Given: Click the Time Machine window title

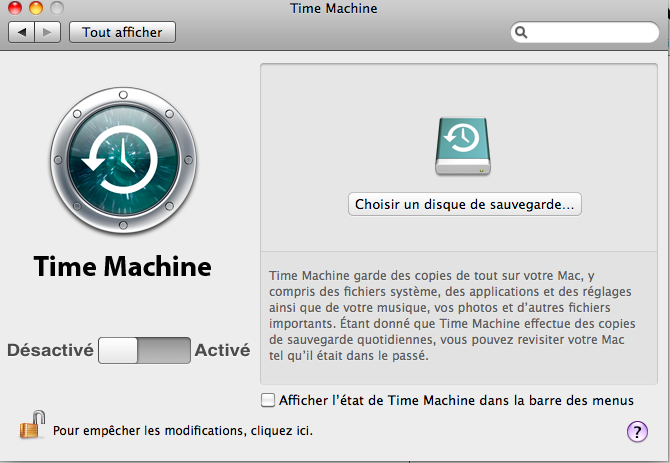Looking at the screenshot, I should point(335,8).
